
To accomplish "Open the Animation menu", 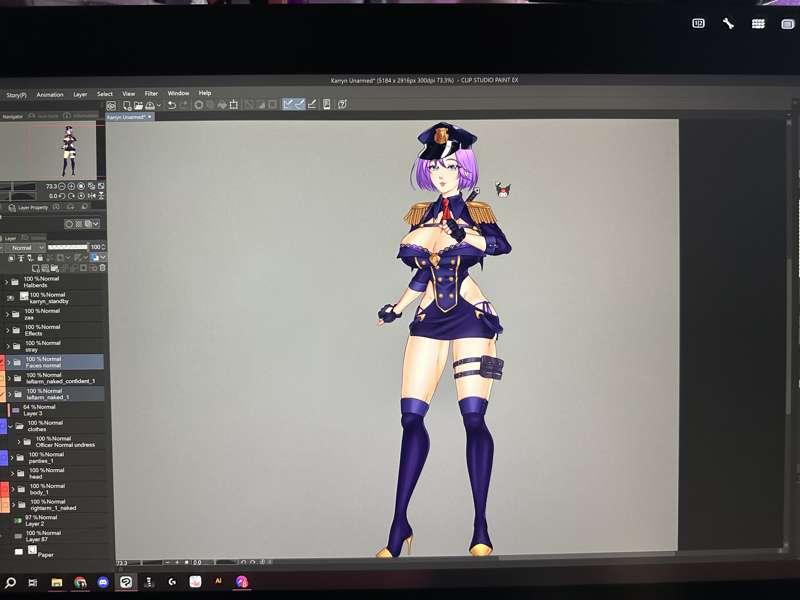I will point(49,94).
